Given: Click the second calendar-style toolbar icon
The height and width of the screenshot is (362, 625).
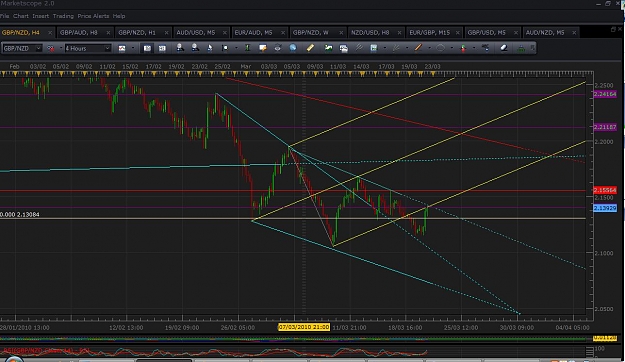Looking at the screenshot, I should pos(162,48).
